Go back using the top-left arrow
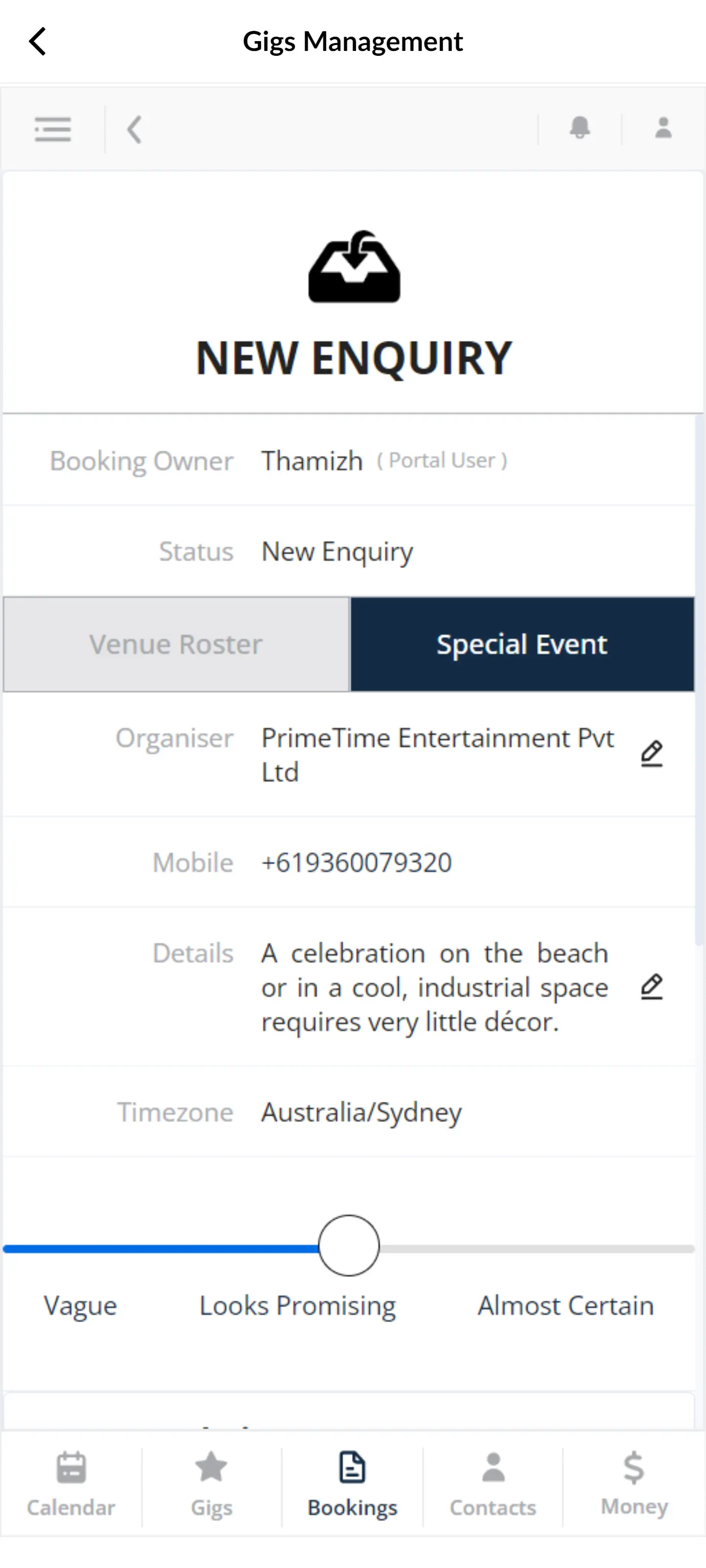The image size is (706, 1568). pos(37,41)
